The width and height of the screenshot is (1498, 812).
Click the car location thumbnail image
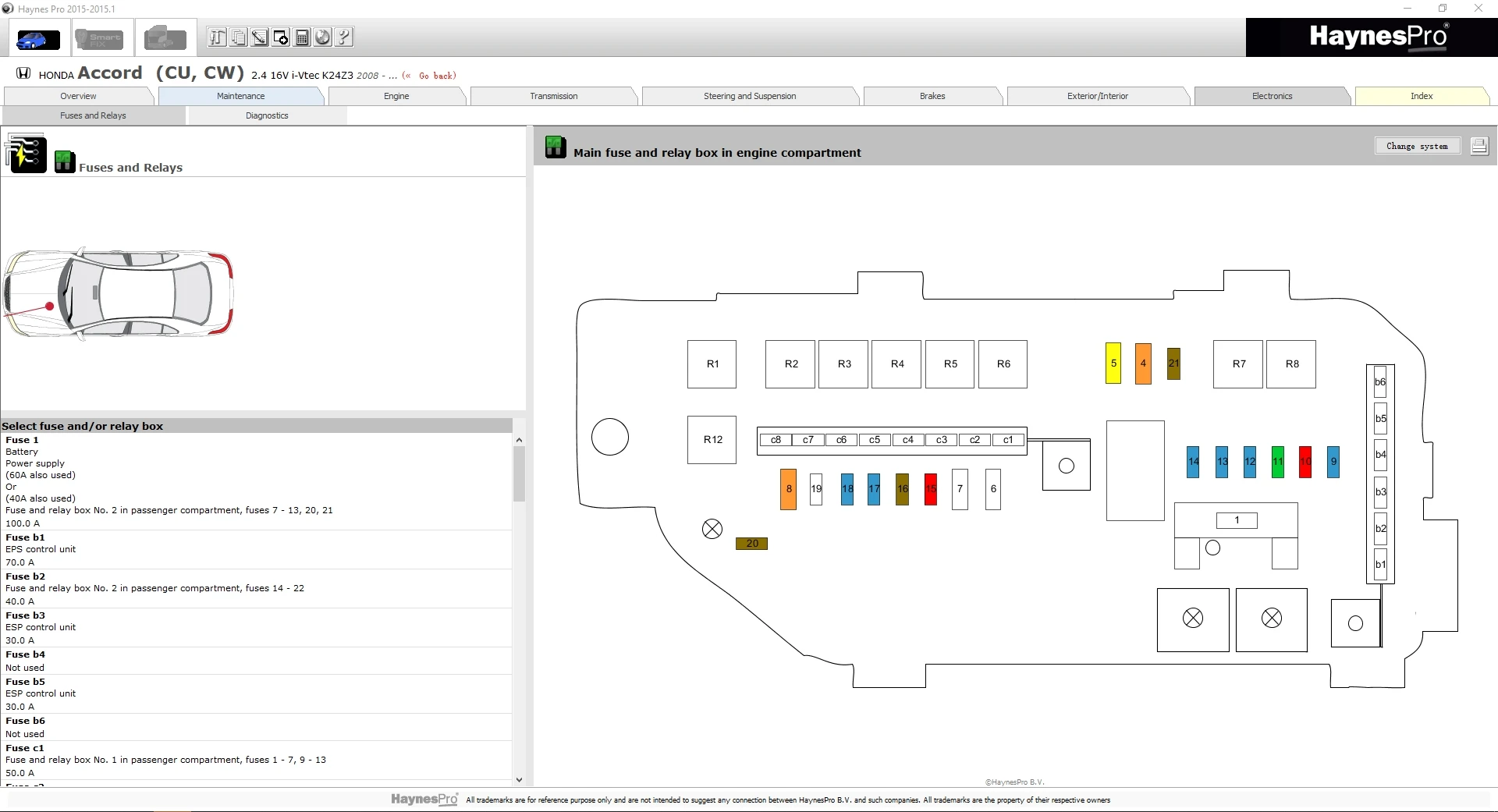(x=119, y=293)
